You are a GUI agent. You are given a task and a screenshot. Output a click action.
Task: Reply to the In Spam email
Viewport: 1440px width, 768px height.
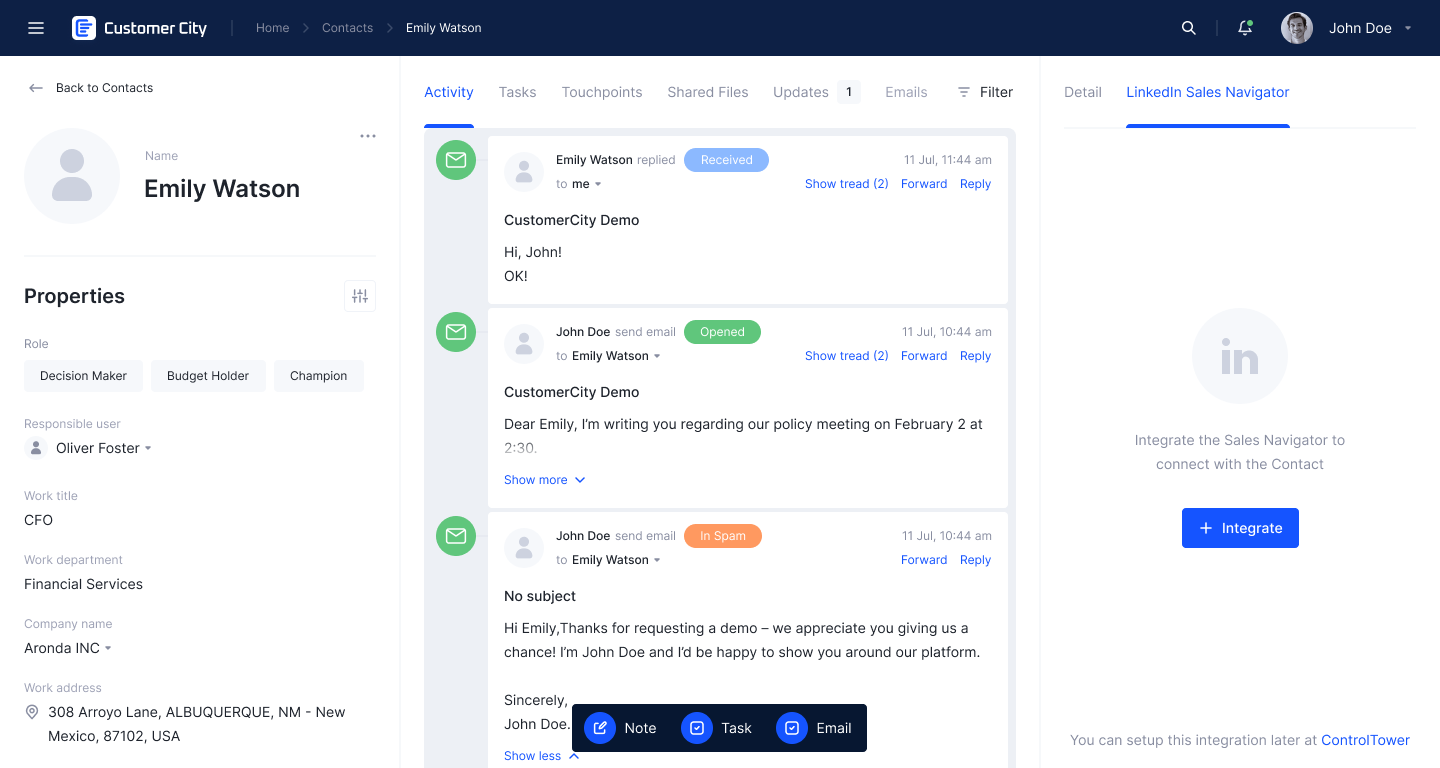click(975, 560)
